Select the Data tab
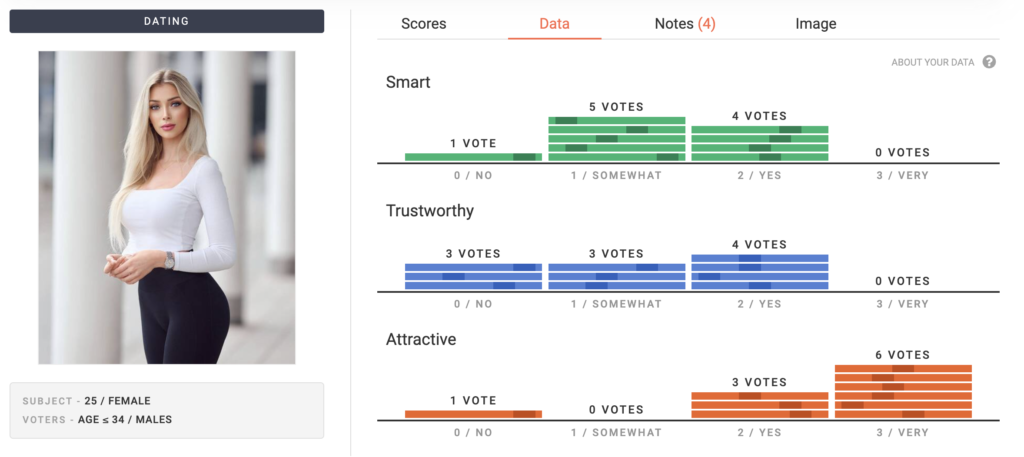Image resolution: width=1024 pixels, height=457 pixels. coord(554,24)
